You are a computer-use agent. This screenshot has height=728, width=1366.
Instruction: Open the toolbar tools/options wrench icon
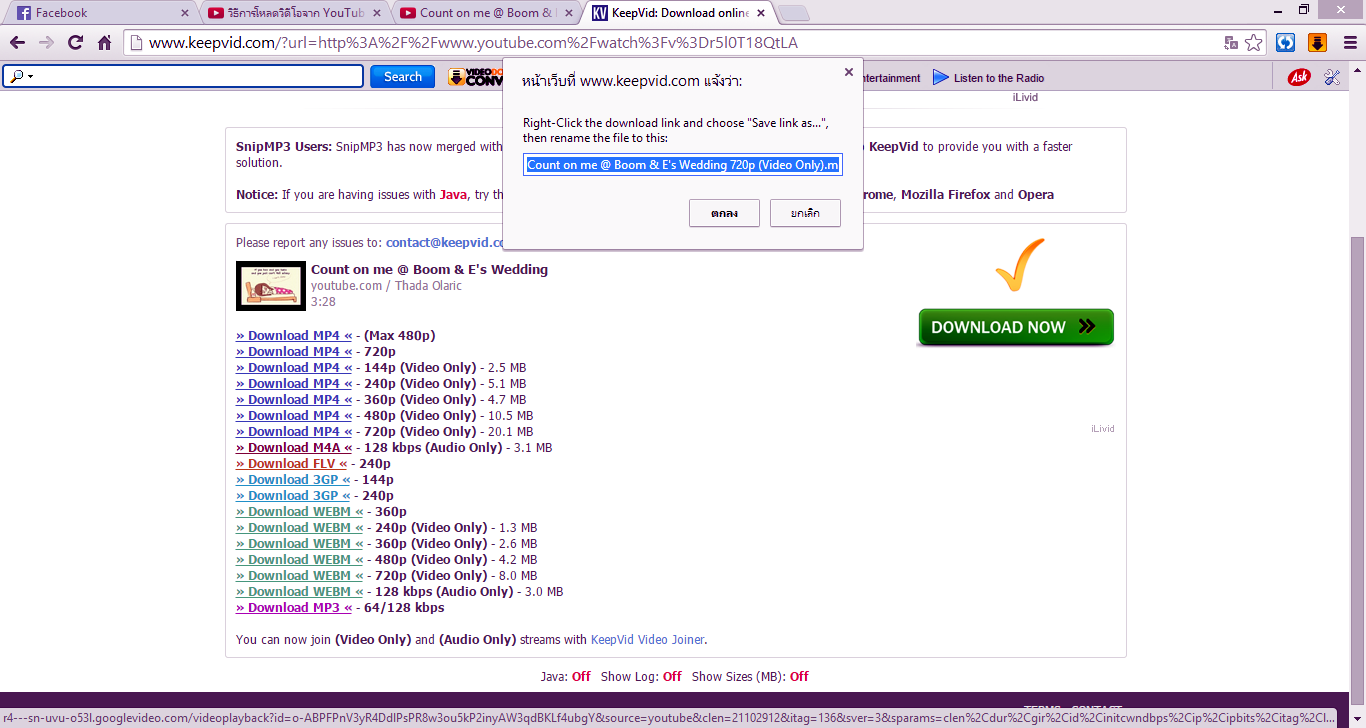(x=1331, y=76)
